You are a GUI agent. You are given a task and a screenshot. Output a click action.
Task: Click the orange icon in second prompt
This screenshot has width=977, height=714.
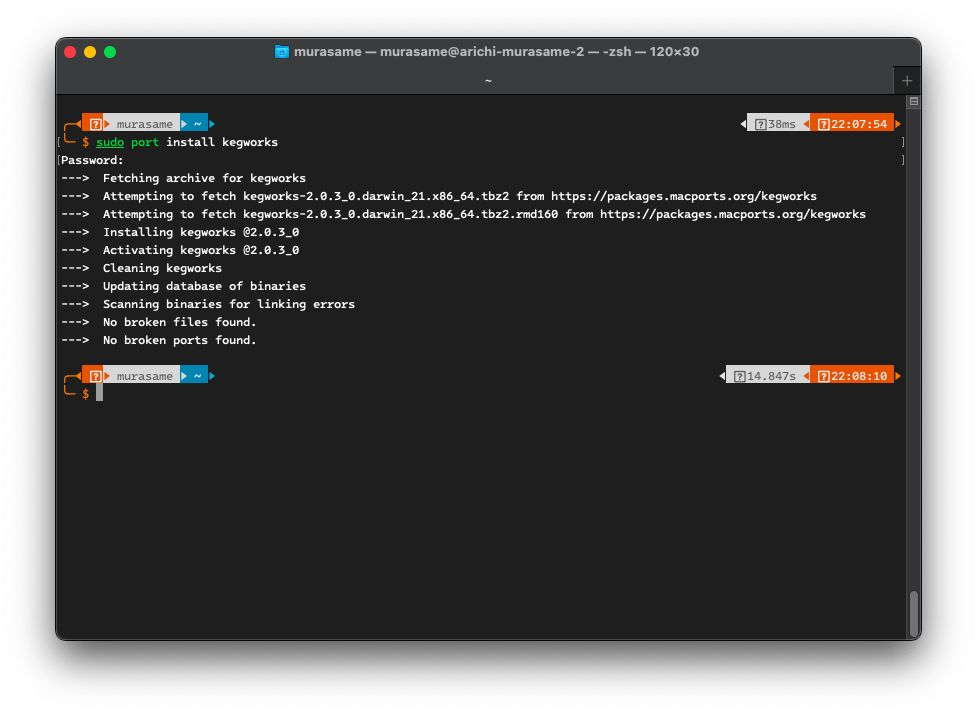95,376
